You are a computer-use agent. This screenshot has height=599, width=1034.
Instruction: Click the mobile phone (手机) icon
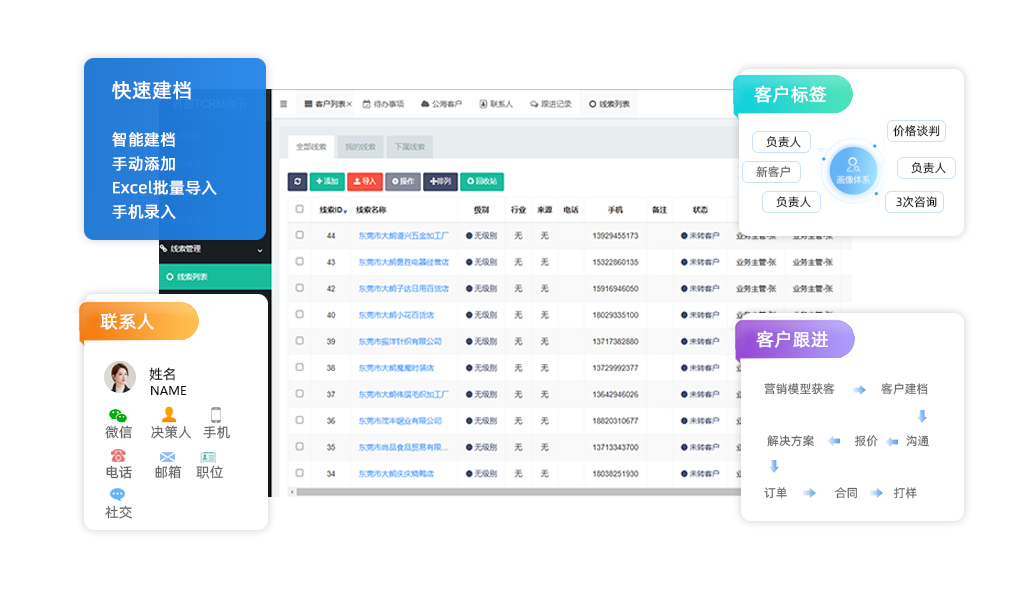pyautogui.click(x=216, y=415)
